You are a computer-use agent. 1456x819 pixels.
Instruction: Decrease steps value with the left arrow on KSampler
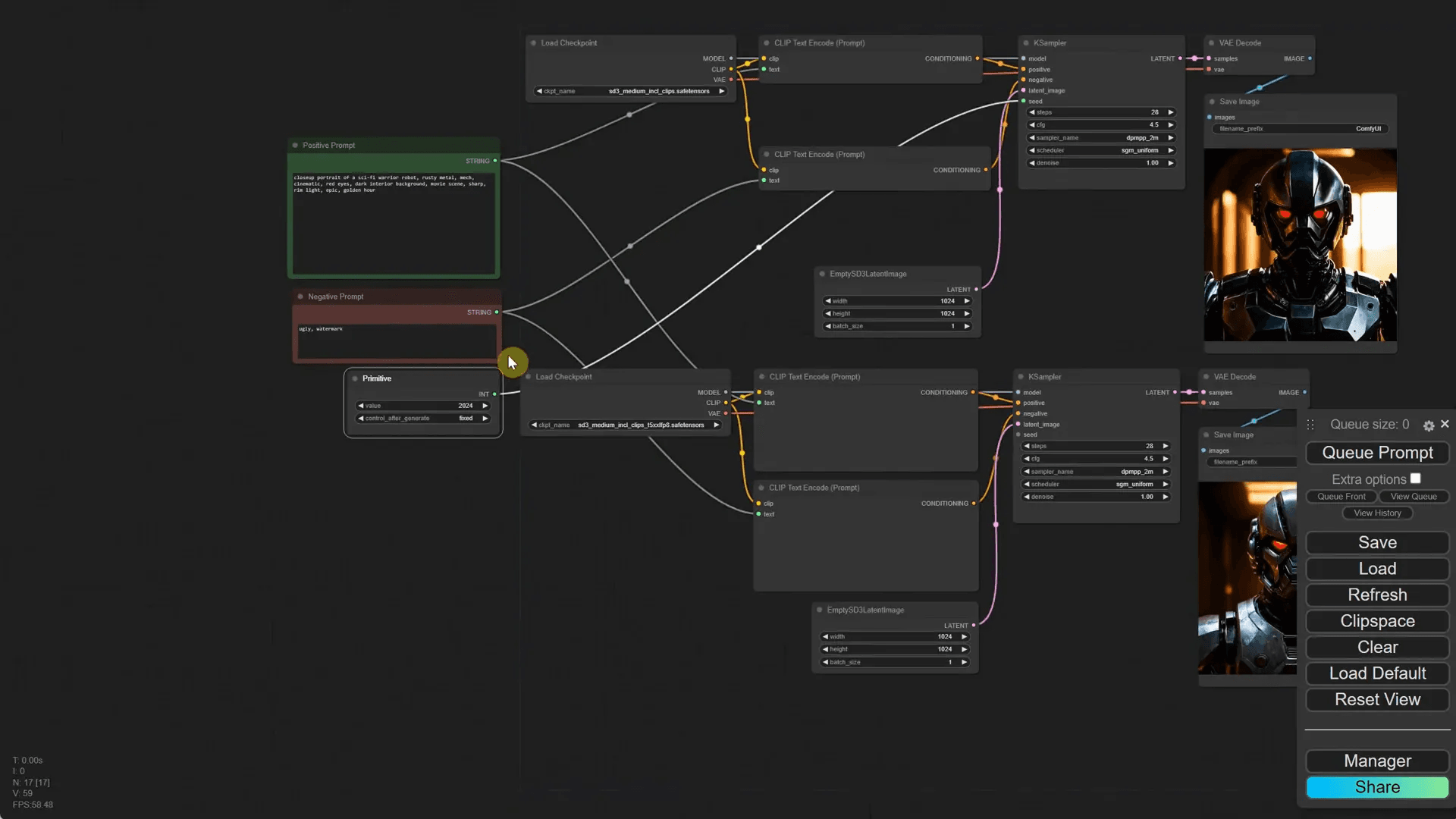[1032, 111]
